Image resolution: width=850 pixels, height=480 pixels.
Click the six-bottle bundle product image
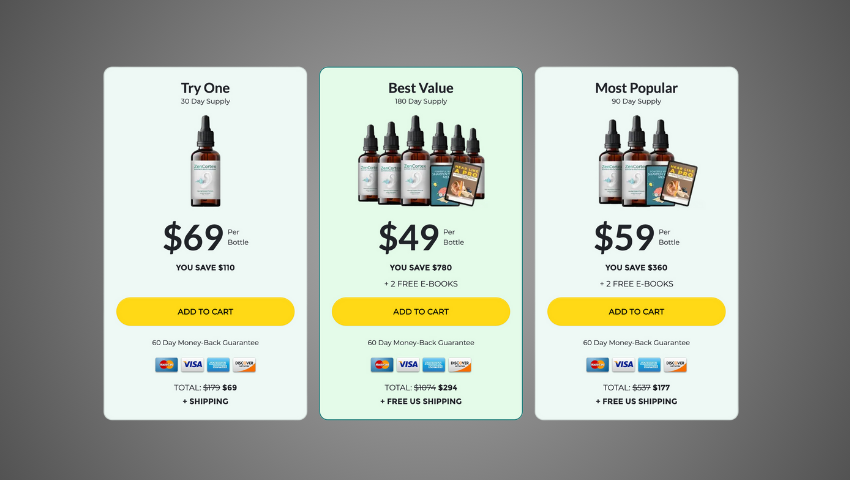pos(421,161)
